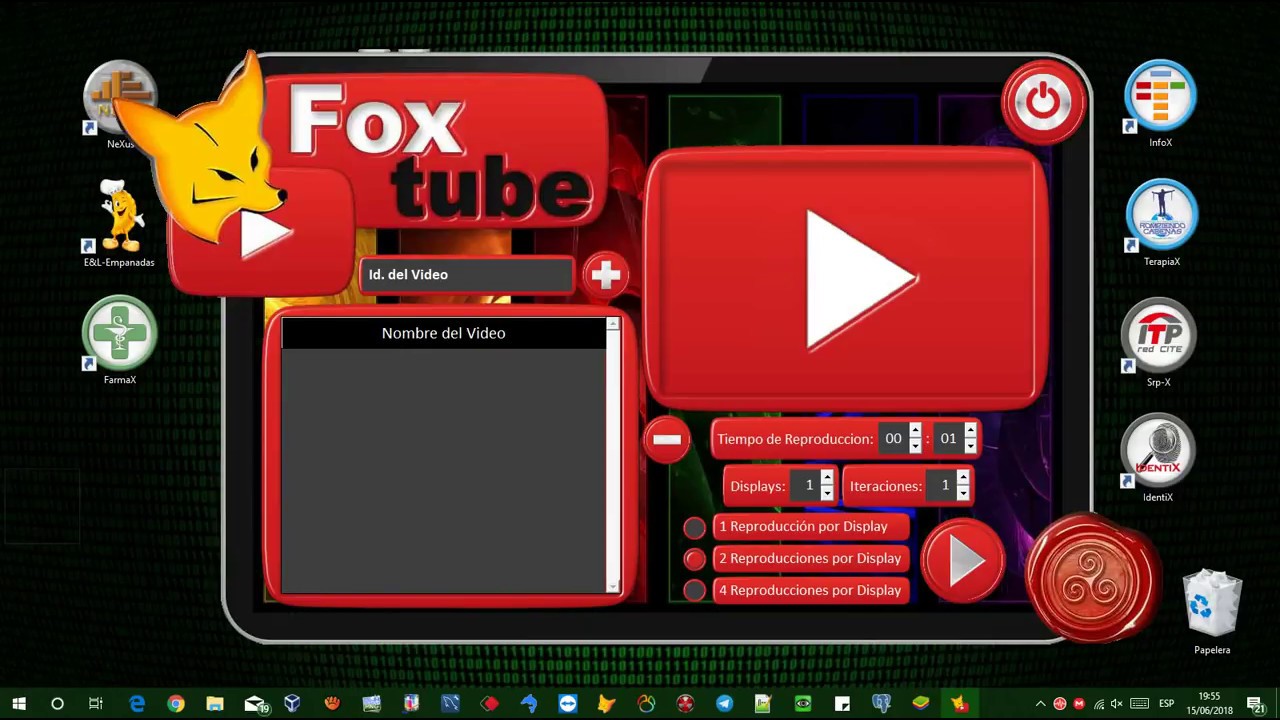Click the minutes field showing 00
The height and width of the screenshot is (720, 1280).
893,439
